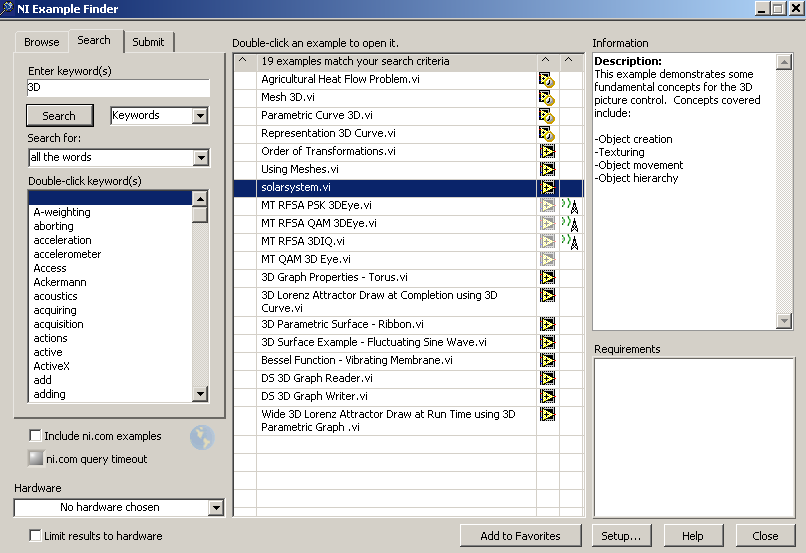Click VI icon beside Mesh 3D.vi
The width and height of the screenshot is (806, 553).
tap(546, 98)
